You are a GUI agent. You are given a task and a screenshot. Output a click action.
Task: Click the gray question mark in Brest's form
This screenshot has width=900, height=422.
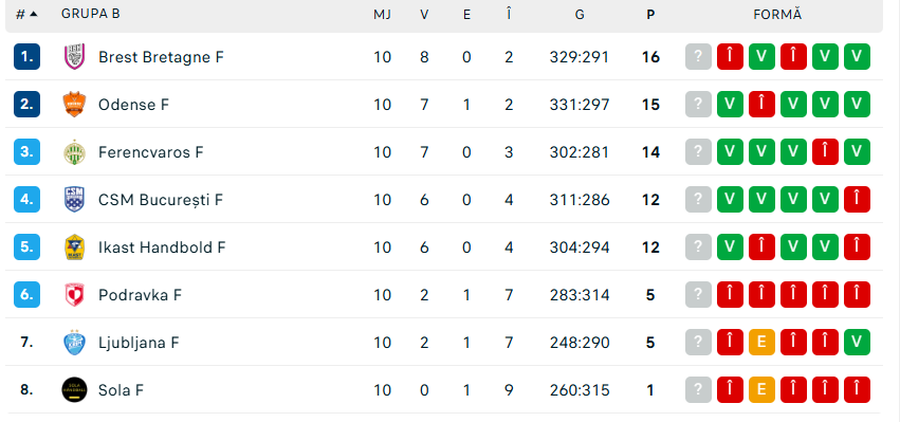click(x=698, y=57)
